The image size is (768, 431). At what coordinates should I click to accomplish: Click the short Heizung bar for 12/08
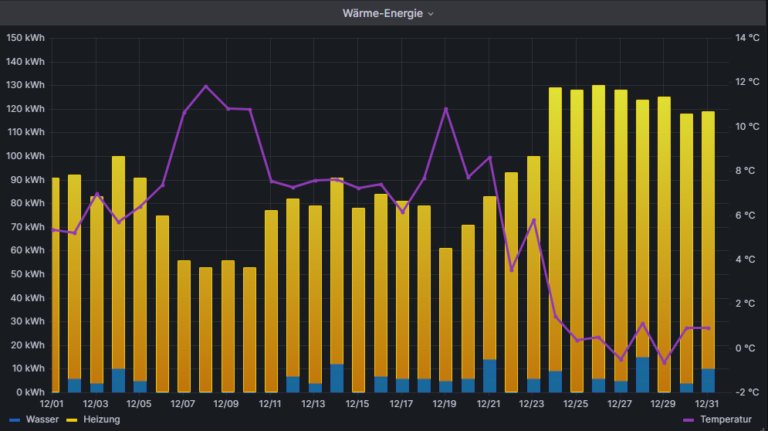(205, 330)
